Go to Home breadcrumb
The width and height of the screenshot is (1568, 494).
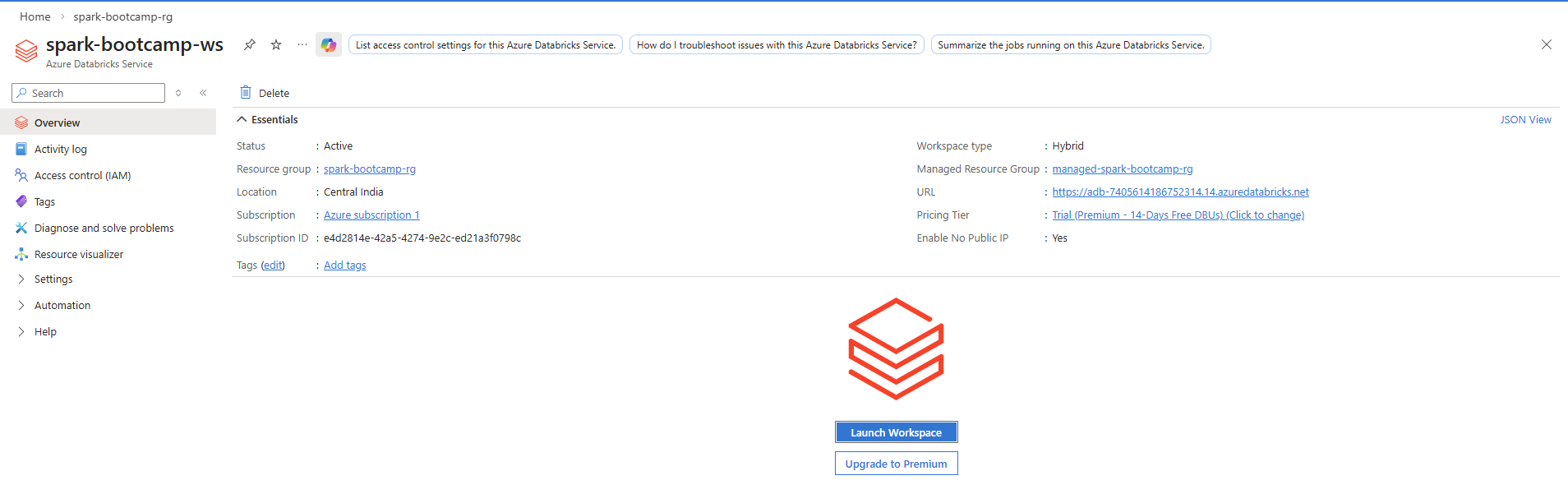coord(35,16)
